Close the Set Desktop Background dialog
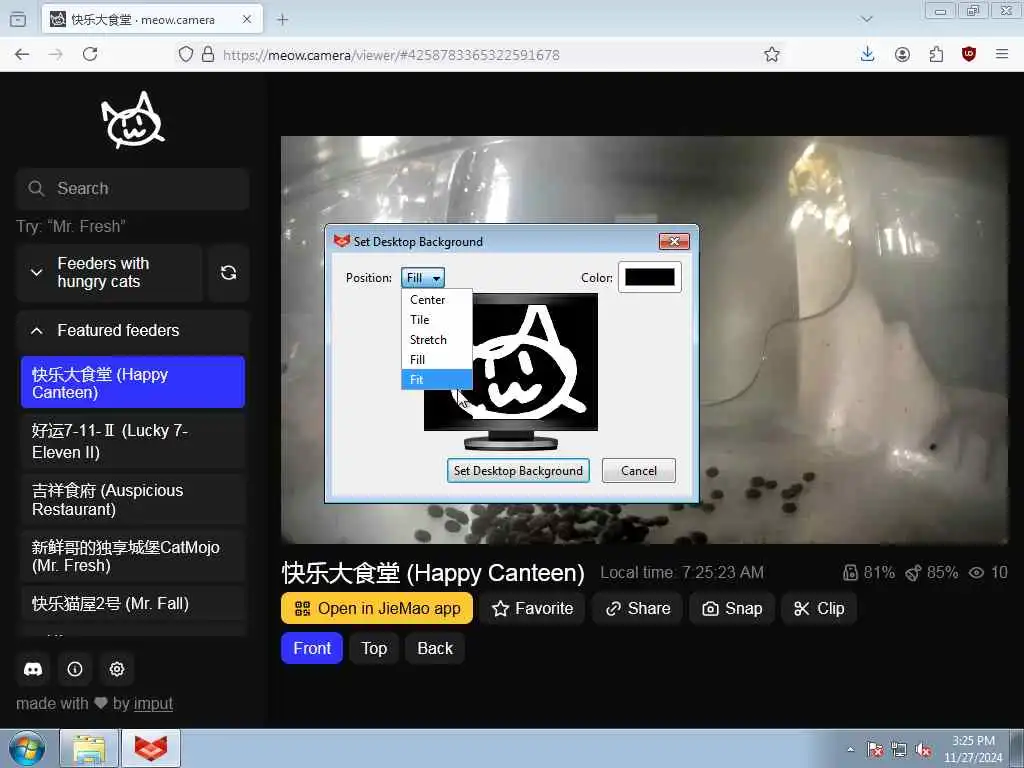This screenshot has height=768, width=1024. tap(674, 242)
